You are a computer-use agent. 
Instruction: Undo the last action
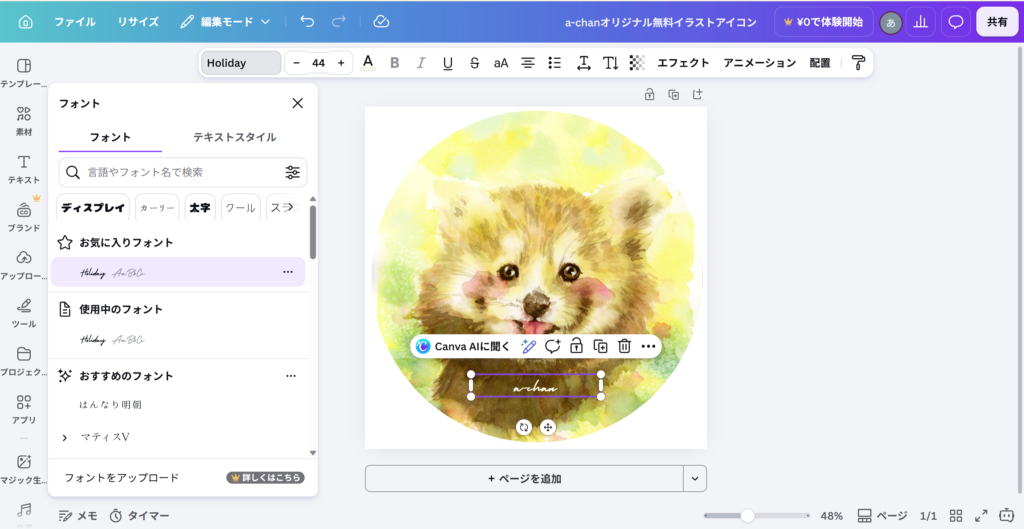coord(307,22)
